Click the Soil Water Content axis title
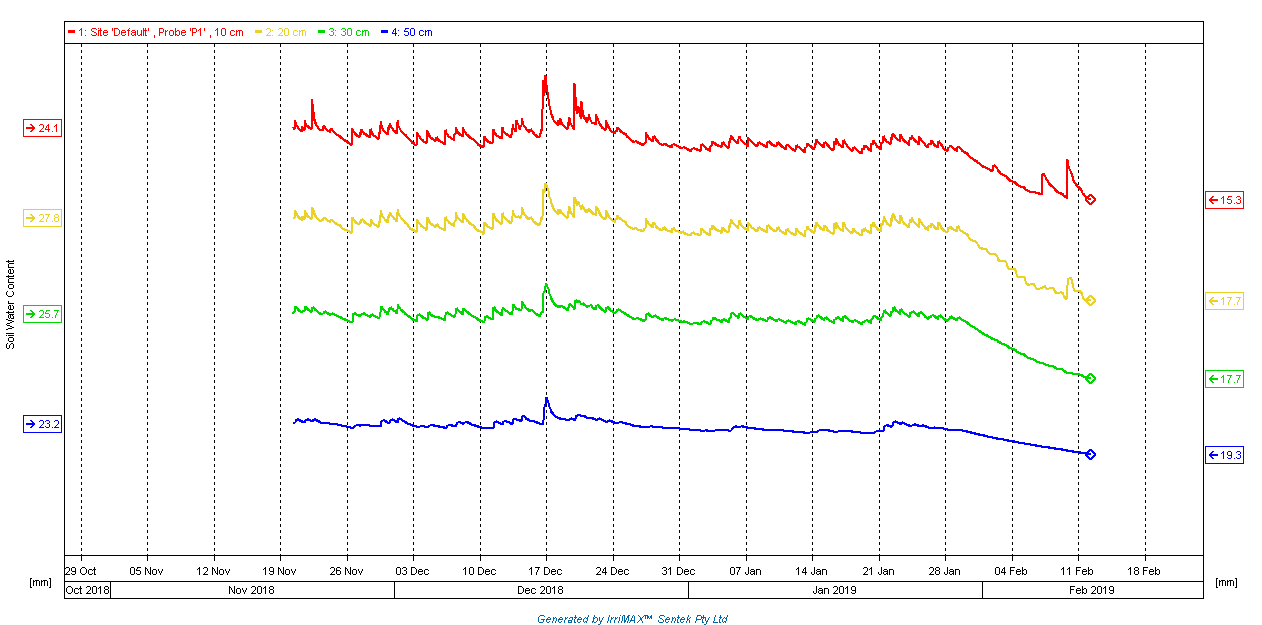The width and height of the screenshot is (1262, 625). pyautogui.click(x=11, y=304)
